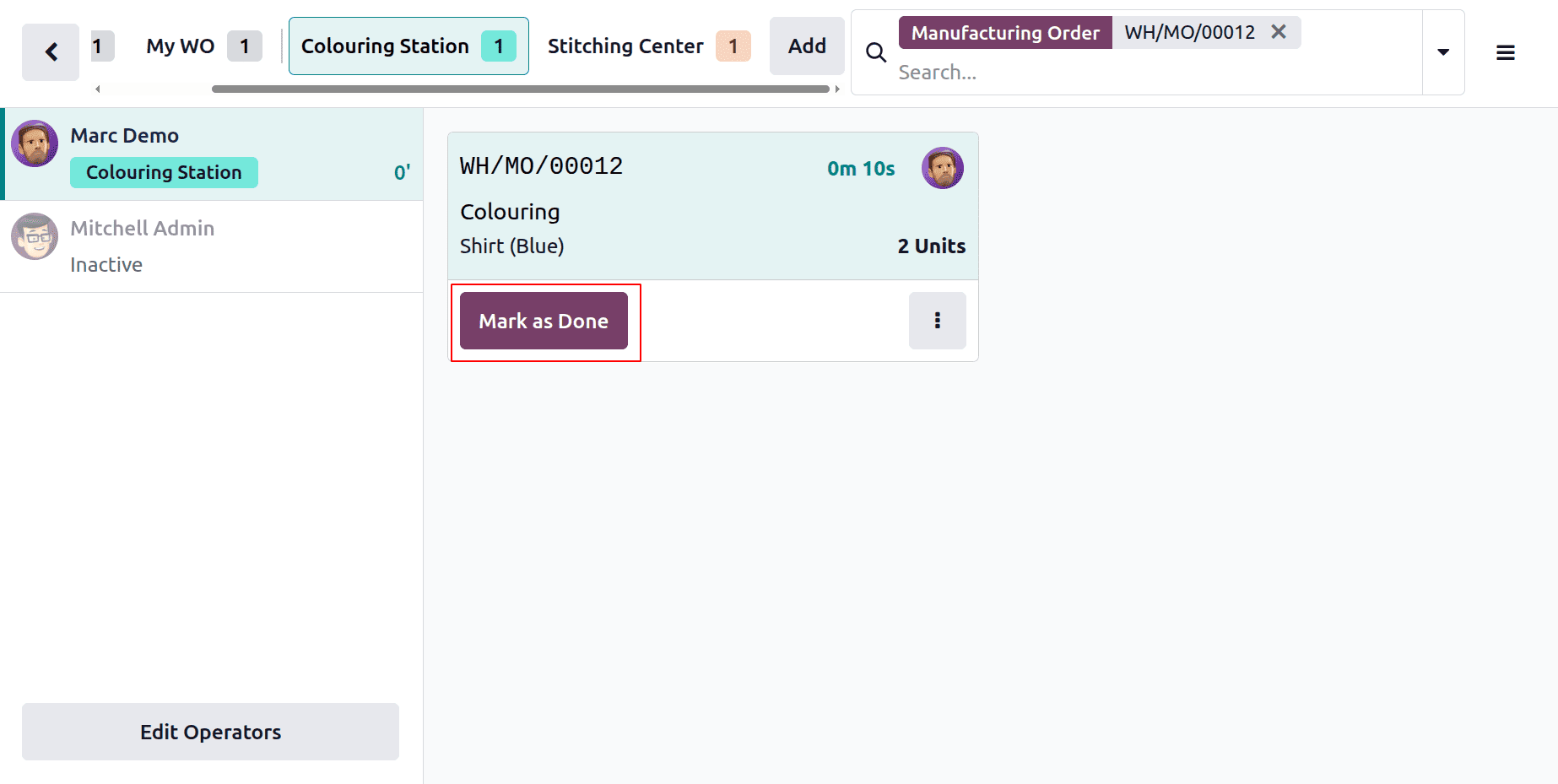Click the operator avatar on the work order card
Screen dimensions: 1558x784
(x=943, y=168)
